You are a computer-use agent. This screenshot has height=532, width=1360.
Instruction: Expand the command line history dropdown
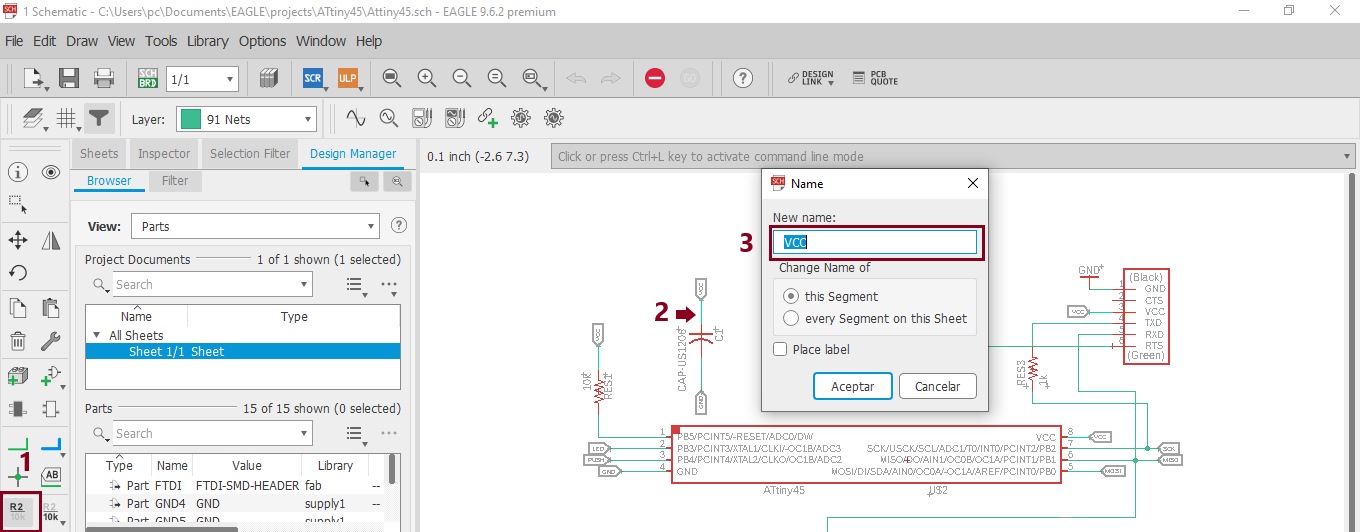pyautogui.click(x=1349, y=156)
